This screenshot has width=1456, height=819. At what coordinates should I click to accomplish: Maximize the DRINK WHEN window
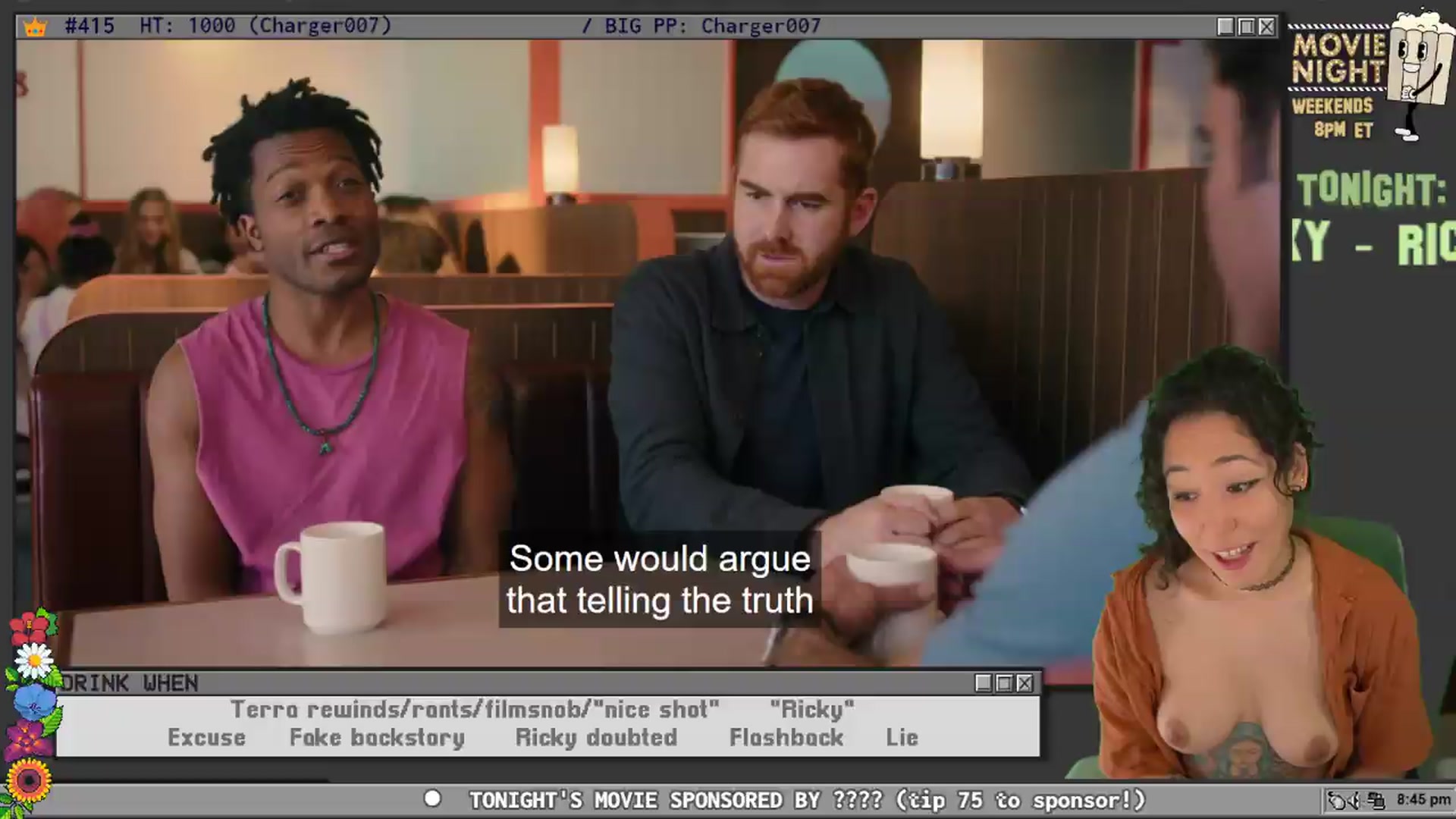pyautogui.click(x=1004, y=683)
